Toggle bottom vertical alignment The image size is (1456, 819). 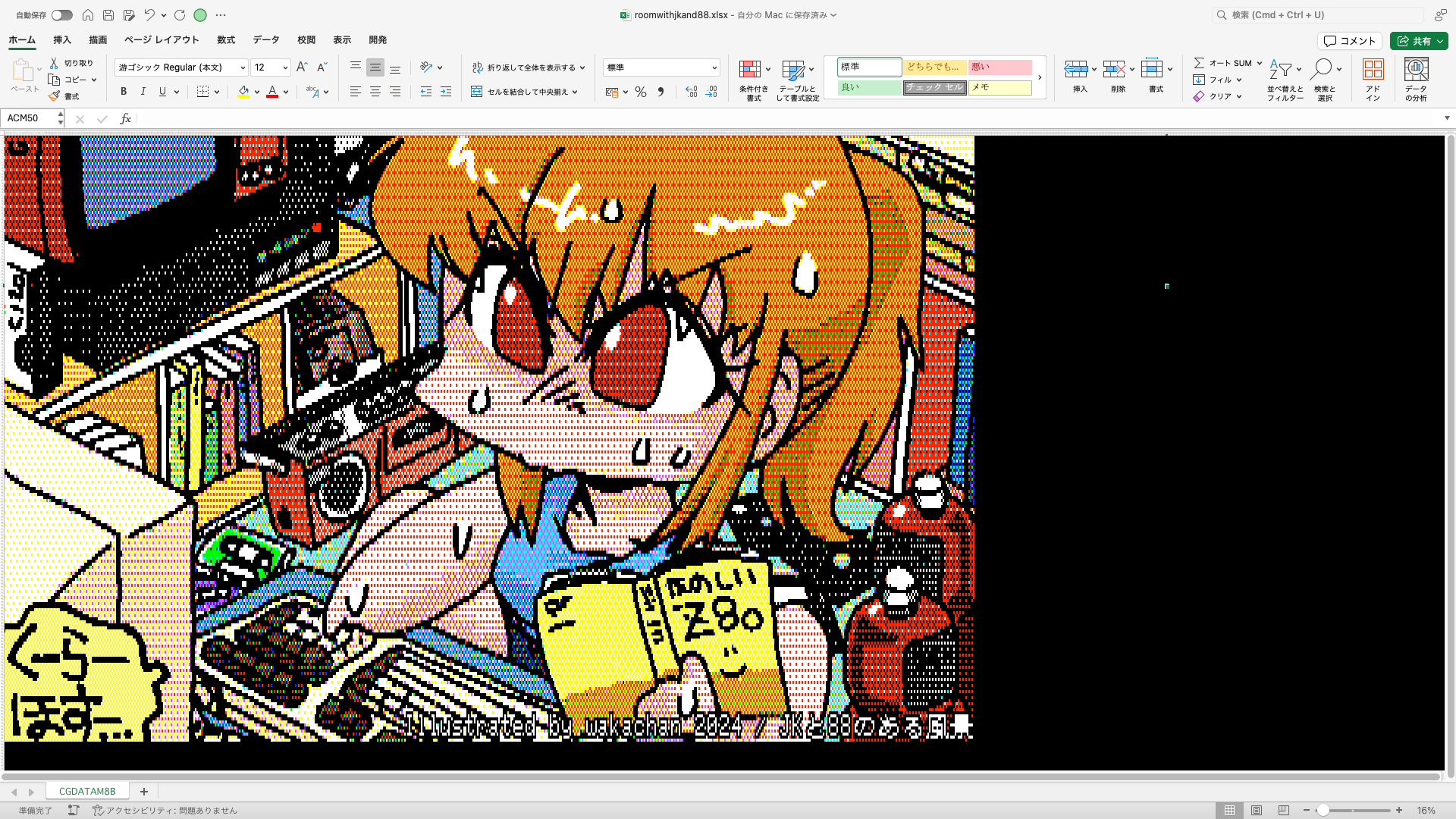click(x=395, y=67)
